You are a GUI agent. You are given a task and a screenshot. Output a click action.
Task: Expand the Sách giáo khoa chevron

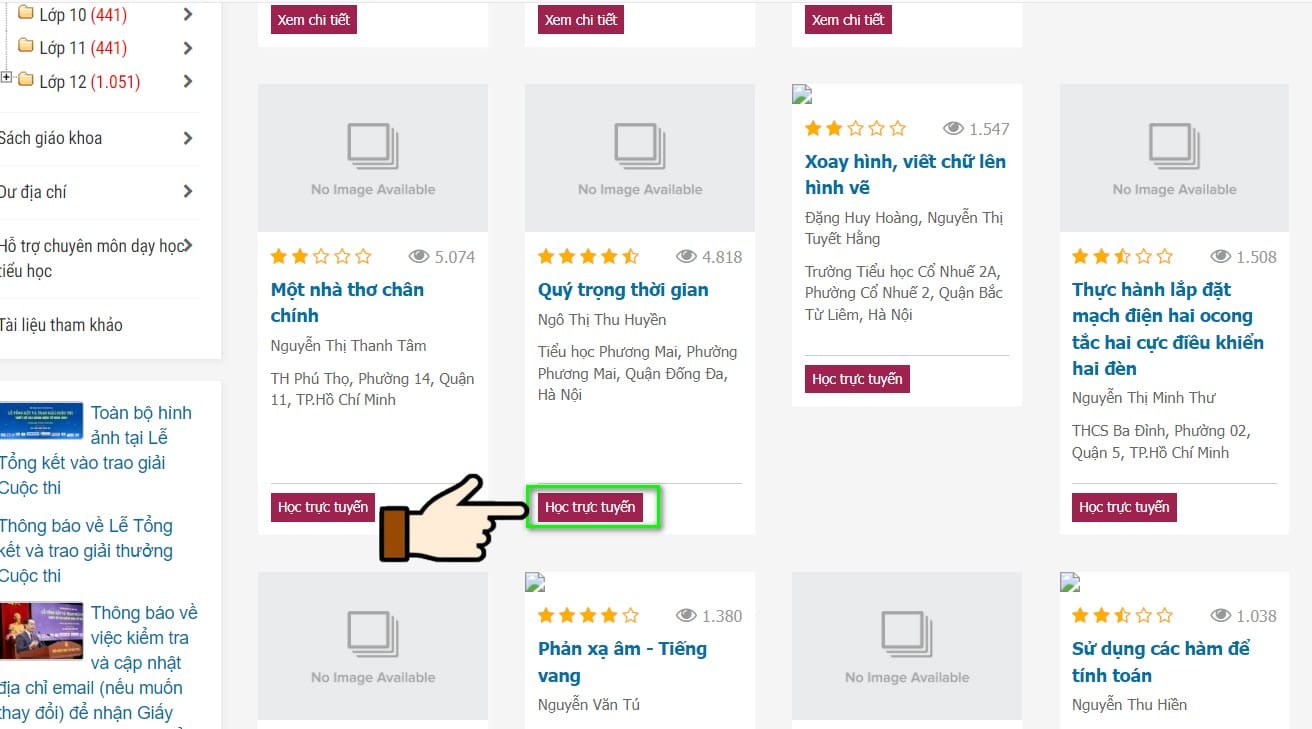pos(187,138)
